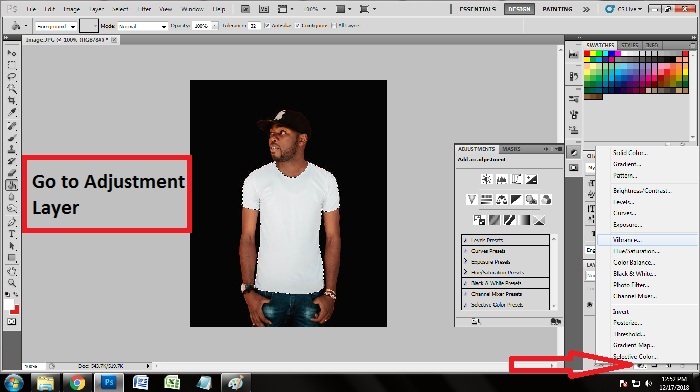Click the Tolerance input field
The image size is (700, 392).
254,26
